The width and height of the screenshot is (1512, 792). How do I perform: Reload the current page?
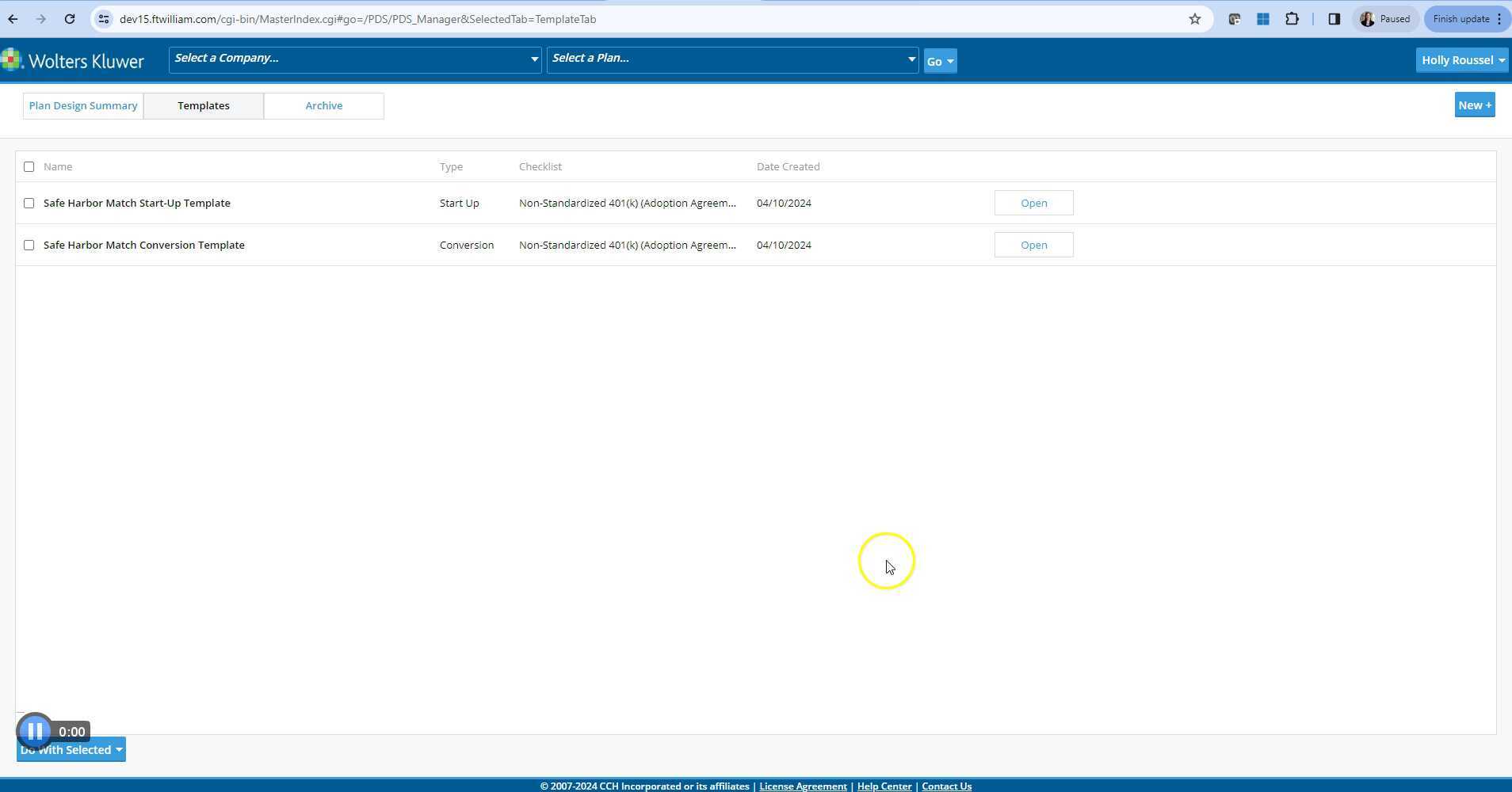pos(69,18)
